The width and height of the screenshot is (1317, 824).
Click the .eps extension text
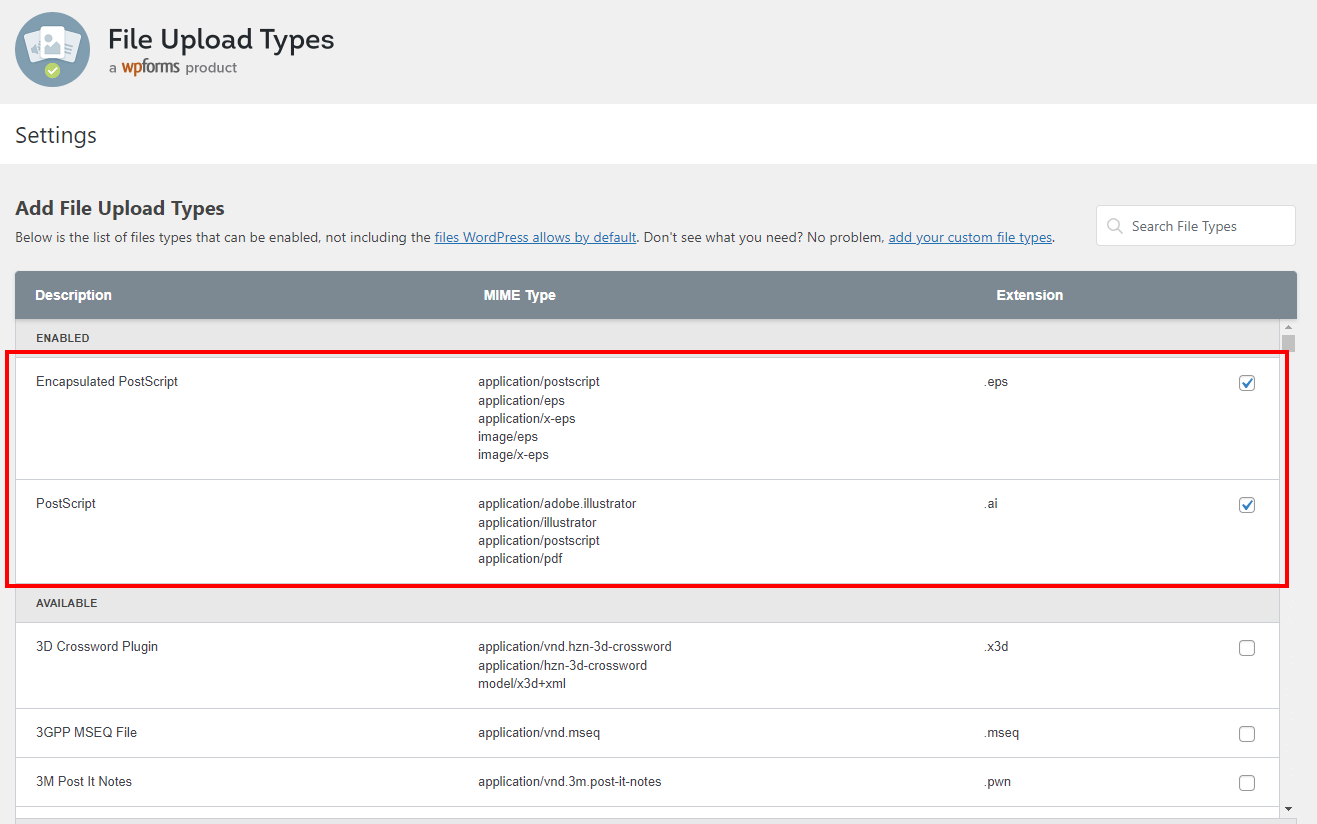(996, 382)
